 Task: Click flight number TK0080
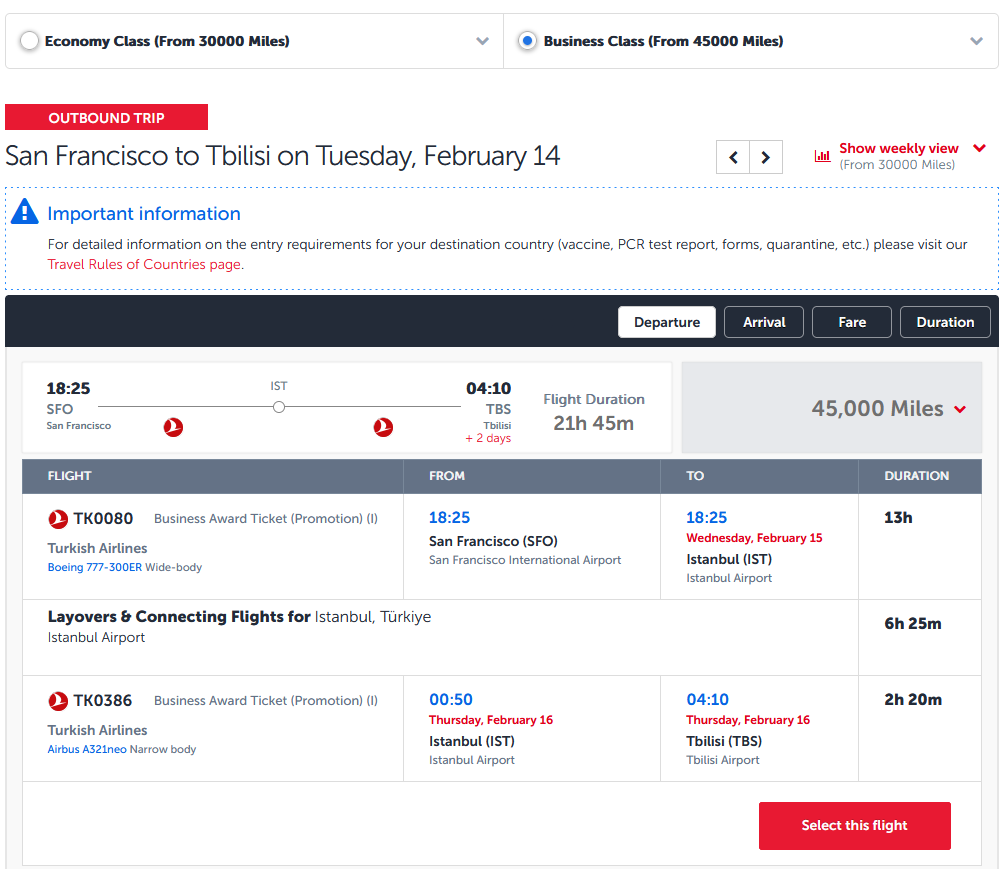coord(103,518)
